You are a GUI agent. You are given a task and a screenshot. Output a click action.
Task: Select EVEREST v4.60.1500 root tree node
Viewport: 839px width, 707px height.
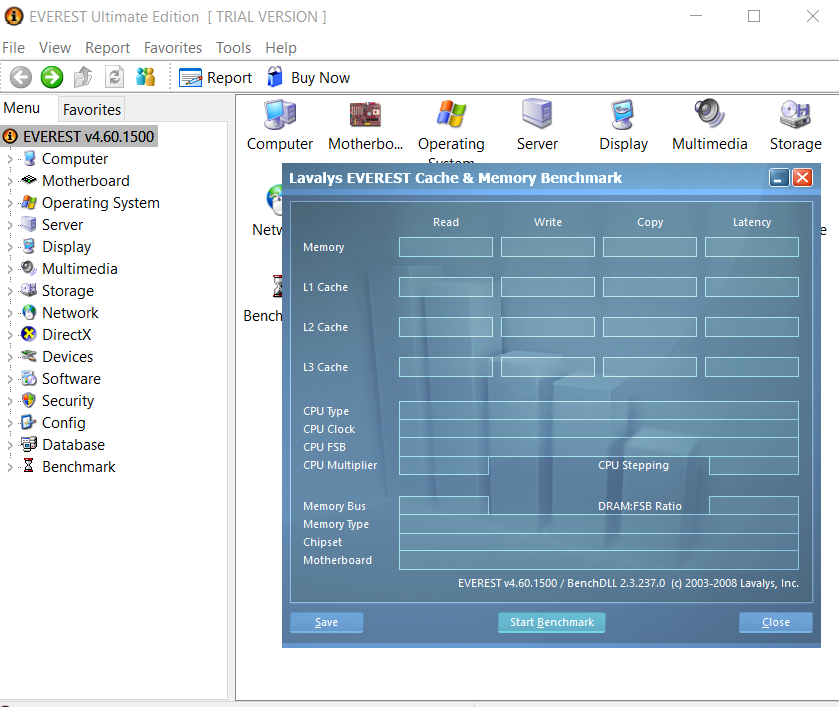click(80, 136)
